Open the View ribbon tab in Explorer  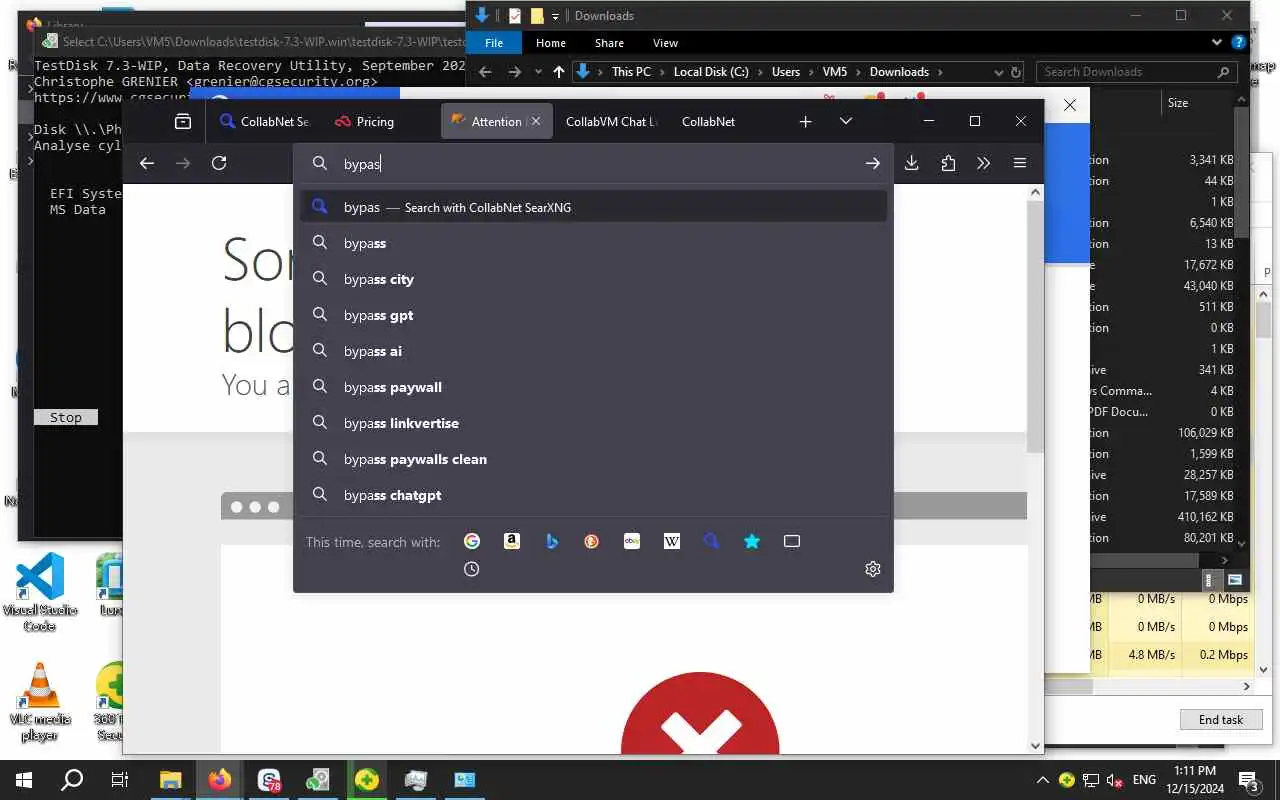click(665, 43)
